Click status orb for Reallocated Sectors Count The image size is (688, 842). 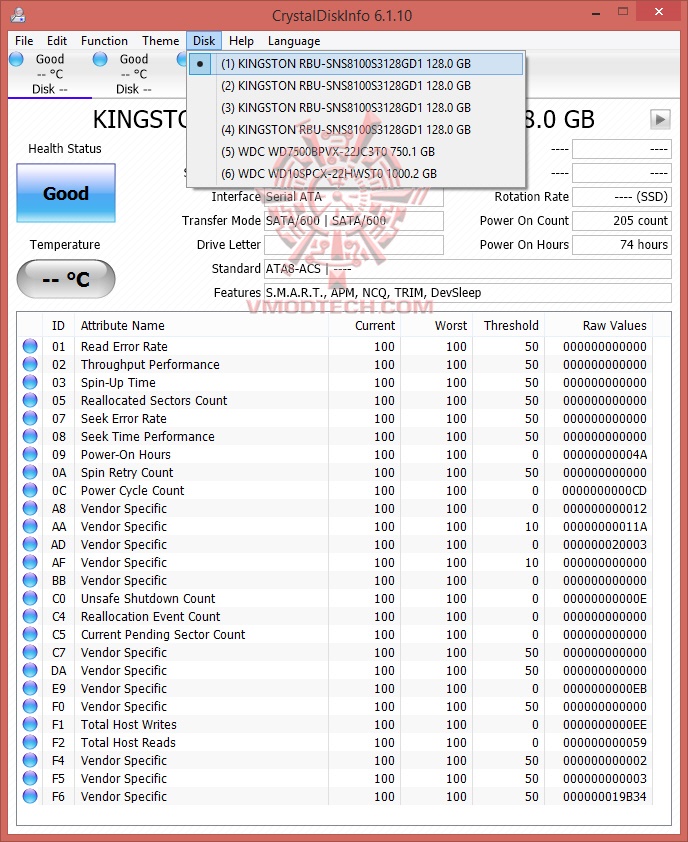[x=30, y=400]
